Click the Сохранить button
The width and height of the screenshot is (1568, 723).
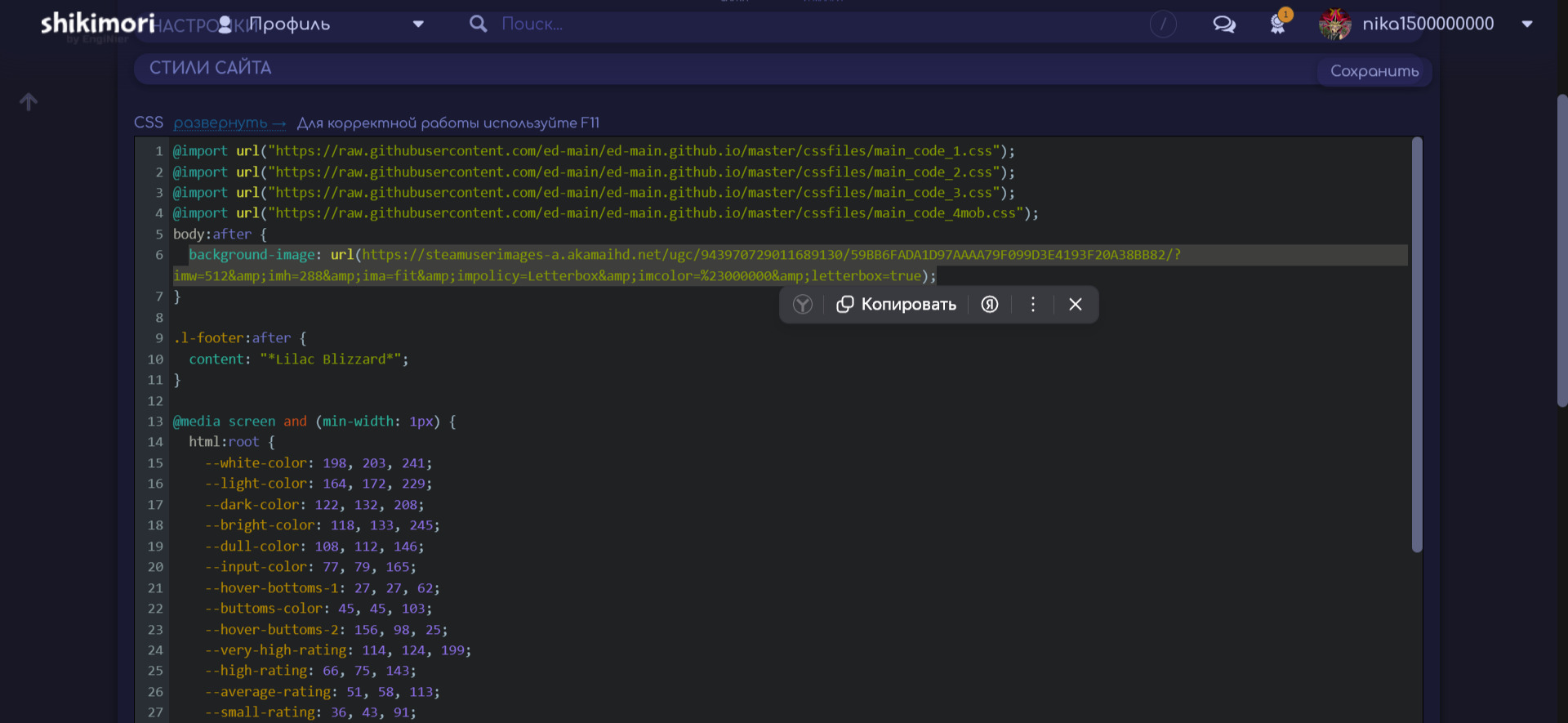1374,71
